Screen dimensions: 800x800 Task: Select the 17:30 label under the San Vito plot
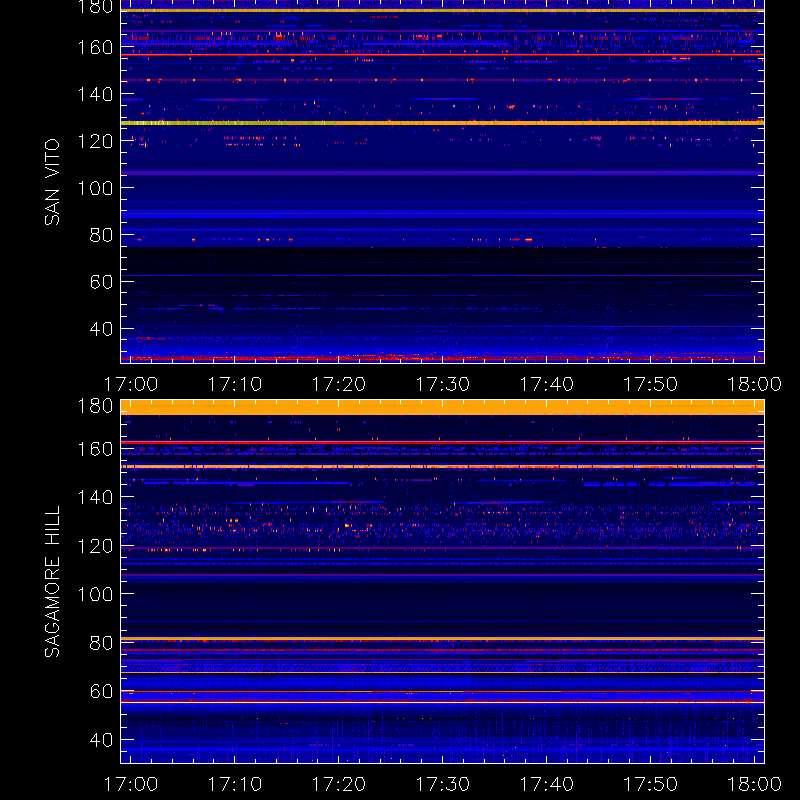click(443, 384)
